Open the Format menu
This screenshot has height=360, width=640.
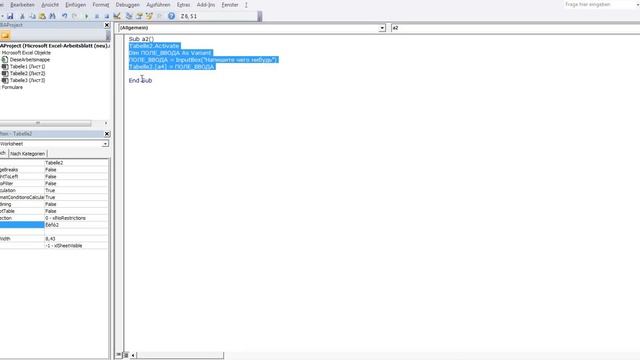101,5
